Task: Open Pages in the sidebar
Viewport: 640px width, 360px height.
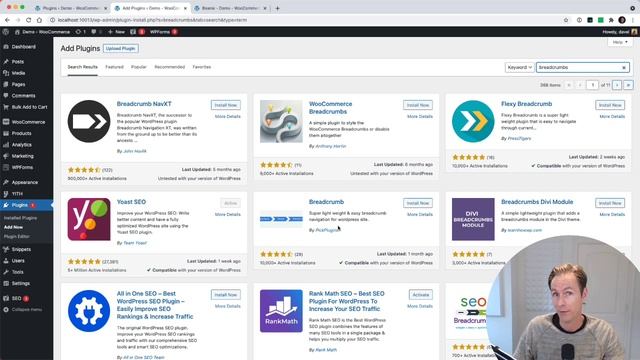Action: [x=18, y=84]
